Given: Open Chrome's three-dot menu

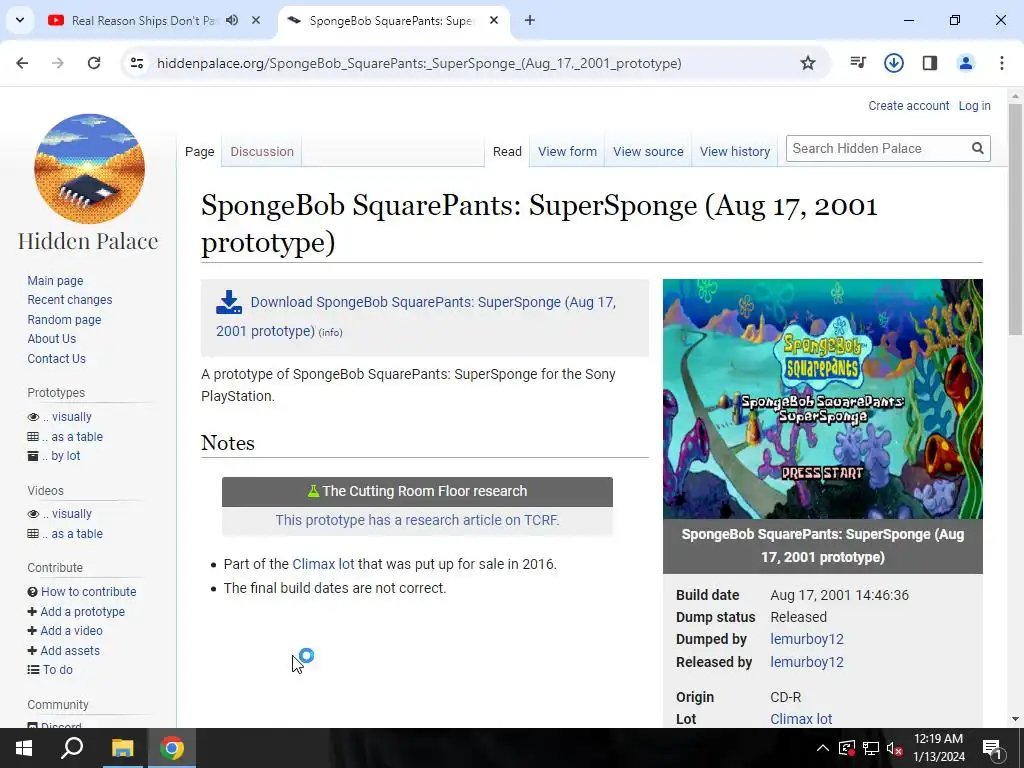Looking at the screenshot, I should pos(1002,63).
